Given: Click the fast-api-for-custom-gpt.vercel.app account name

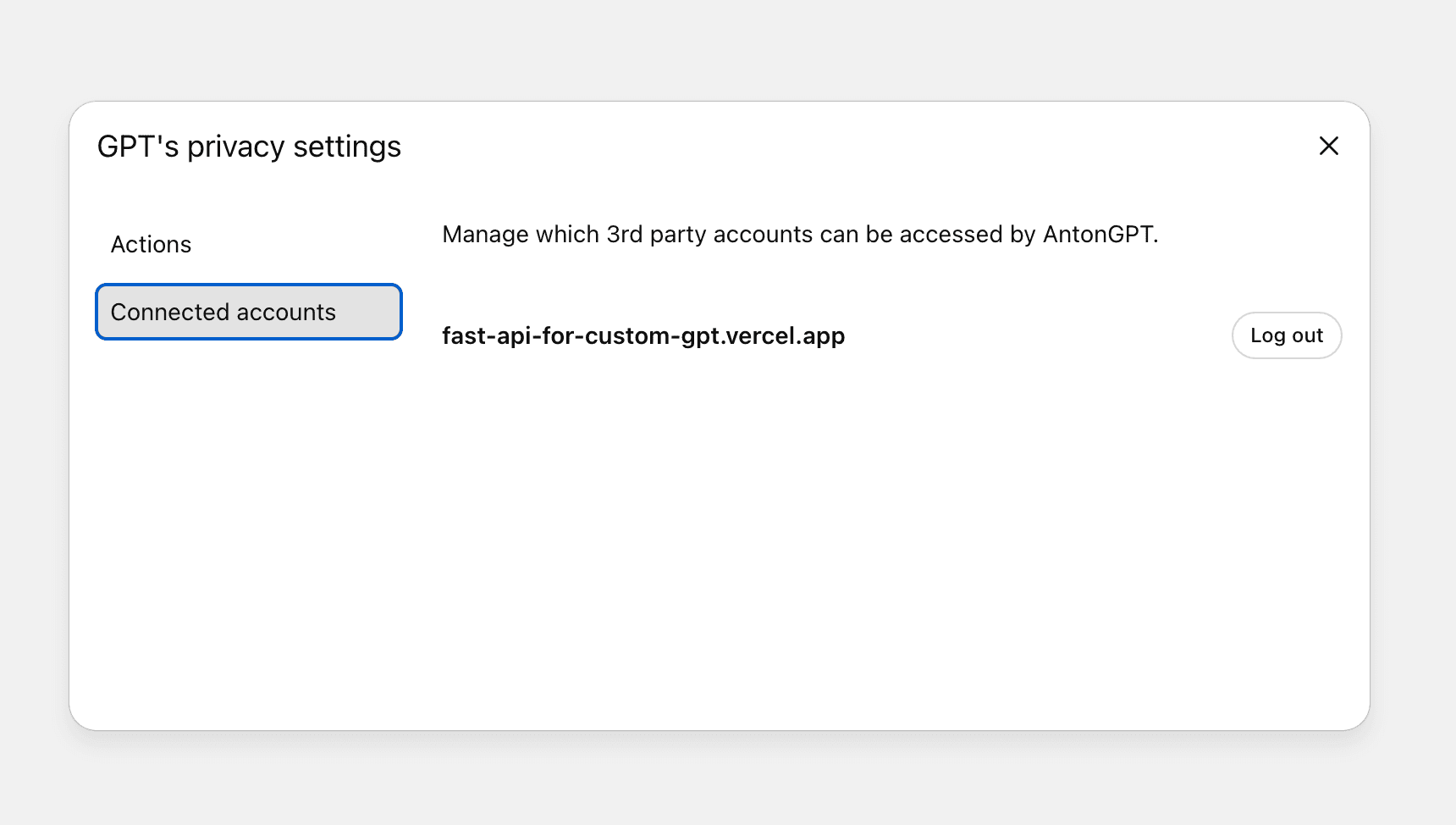Looking at the screenshot, I should click(x=643, y=335).
